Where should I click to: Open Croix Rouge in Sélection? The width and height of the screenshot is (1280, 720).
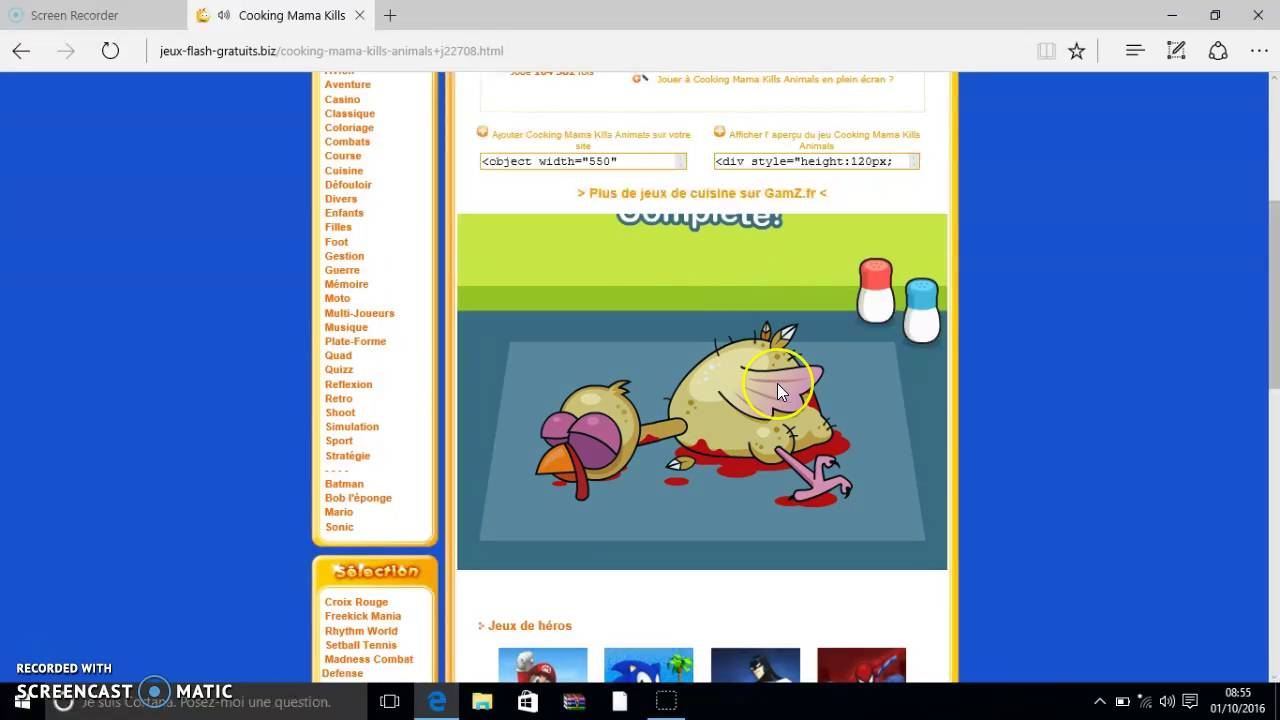click(356, 602)
